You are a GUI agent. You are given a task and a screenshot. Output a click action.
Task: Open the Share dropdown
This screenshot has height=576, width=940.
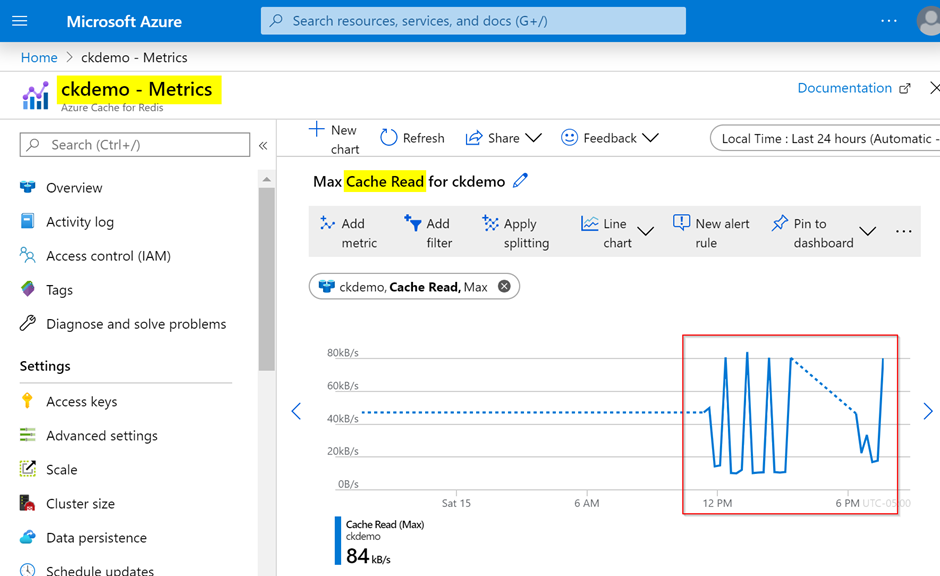coord(504,138)
